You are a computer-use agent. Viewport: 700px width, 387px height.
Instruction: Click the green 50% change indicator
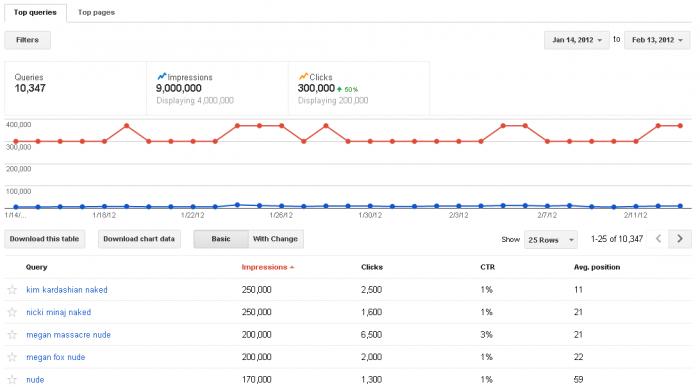pos(347,89)
